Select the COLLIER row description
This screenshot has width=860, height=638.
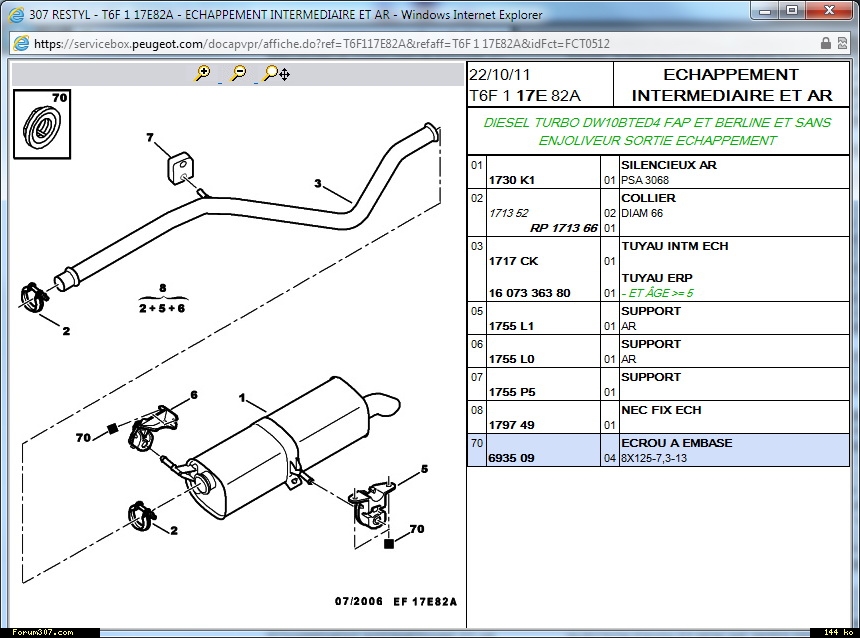coord(648,197)
